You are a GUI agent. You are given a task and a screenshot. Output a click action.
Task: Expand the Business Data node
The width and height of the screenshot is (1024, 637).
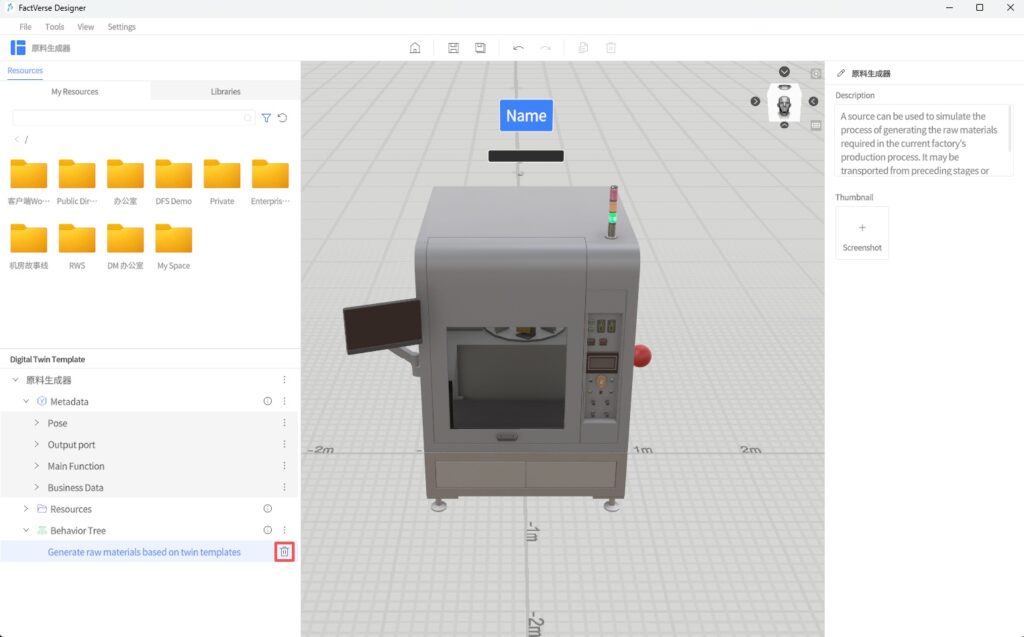tap(37, 488)
